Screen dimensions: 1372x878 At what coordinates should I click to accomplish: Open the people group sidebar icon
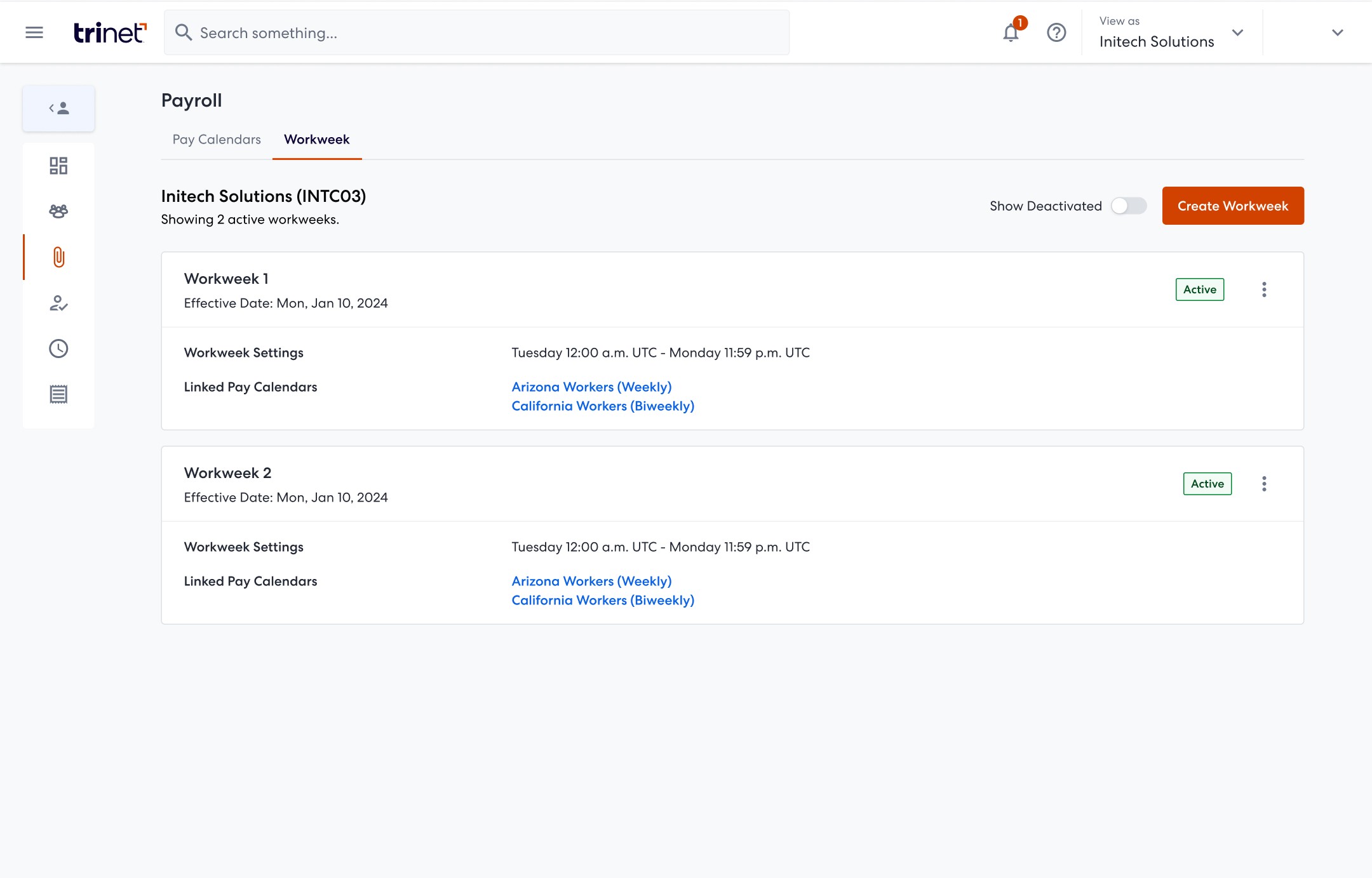coord(58,211)
